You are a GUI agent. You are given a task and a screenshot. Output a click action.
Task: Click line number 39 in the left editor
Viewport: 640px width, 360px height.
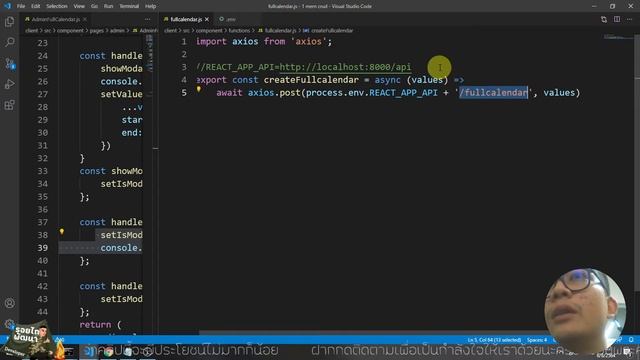pyautogui.click(x=42, y=248)
